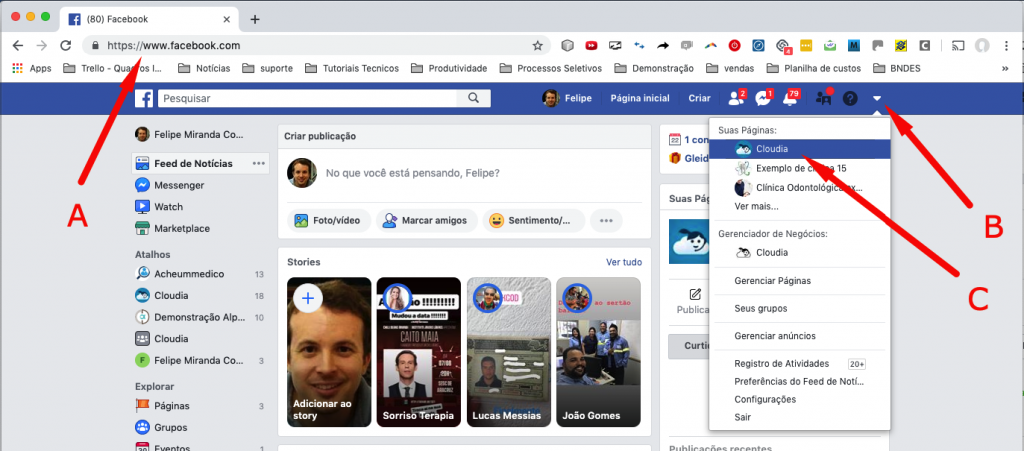1024x451 pixels.
Task: Open Lucas Messias story
Action: (509, 352)
